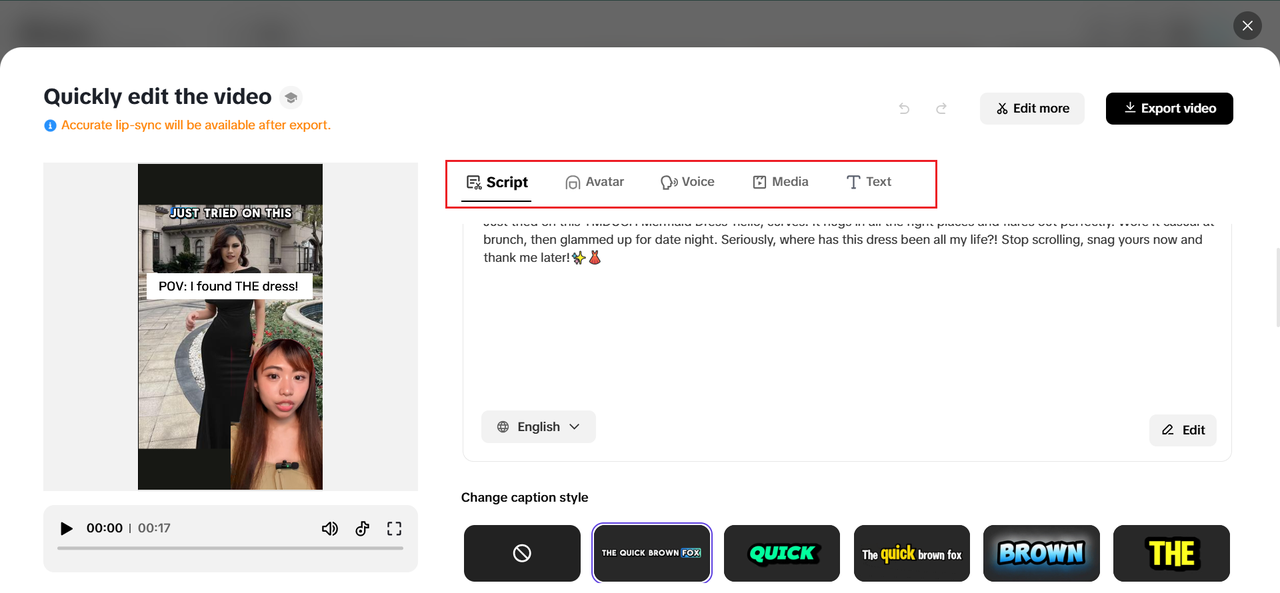Switch to the Voice tab
The image size is (1280, 593).
coord(687,182)
